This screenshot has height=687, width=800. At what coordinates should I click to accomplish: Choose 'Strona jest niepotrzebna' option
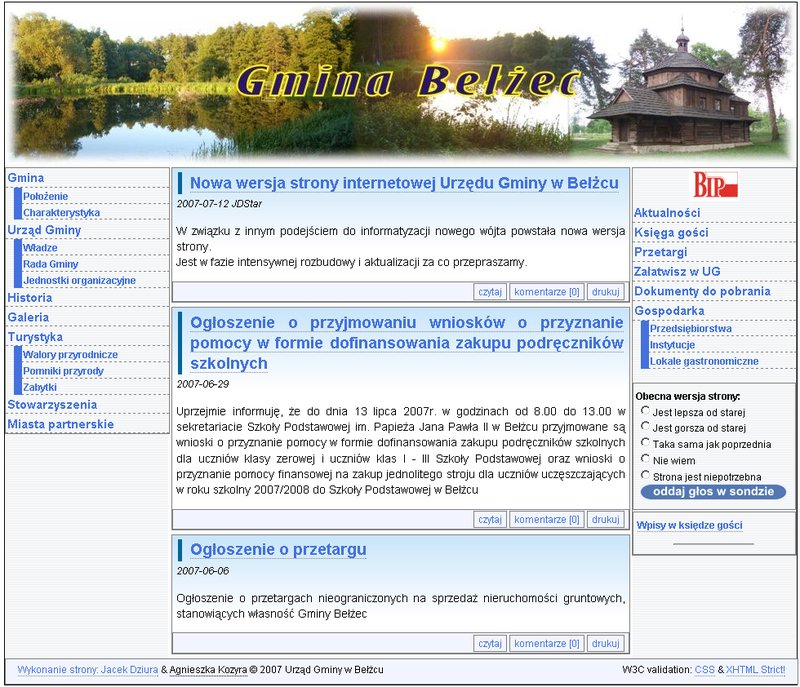coord(645,475)
